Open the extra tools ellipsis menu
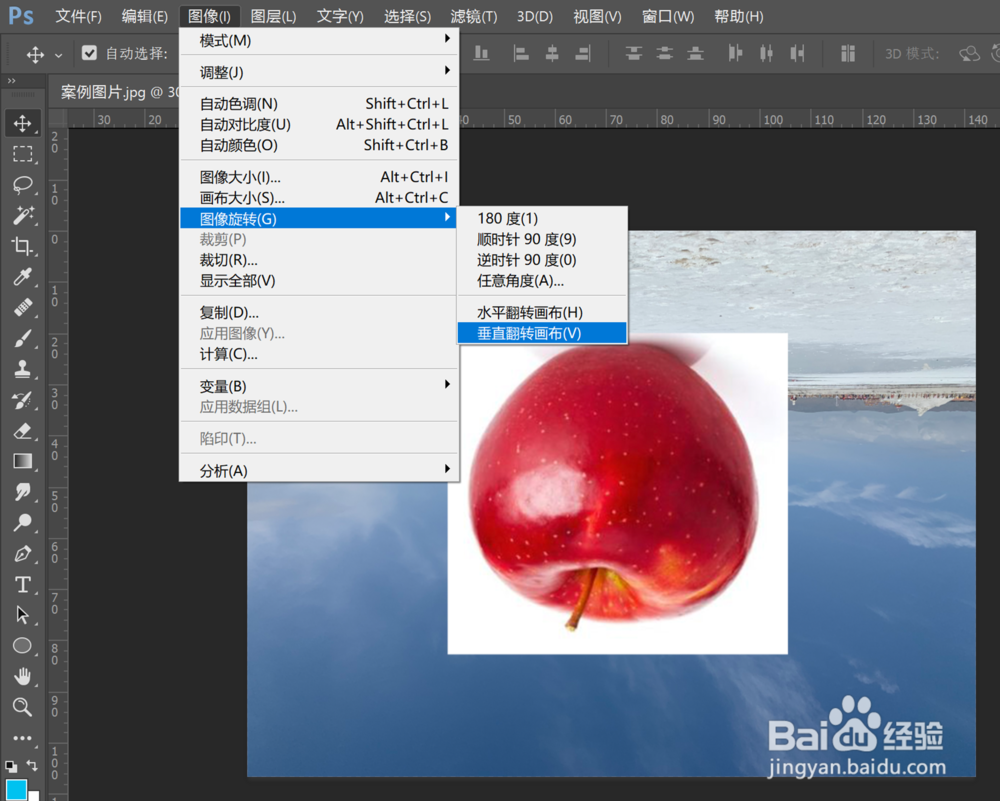1000x801 pixels. pos(23,738)
